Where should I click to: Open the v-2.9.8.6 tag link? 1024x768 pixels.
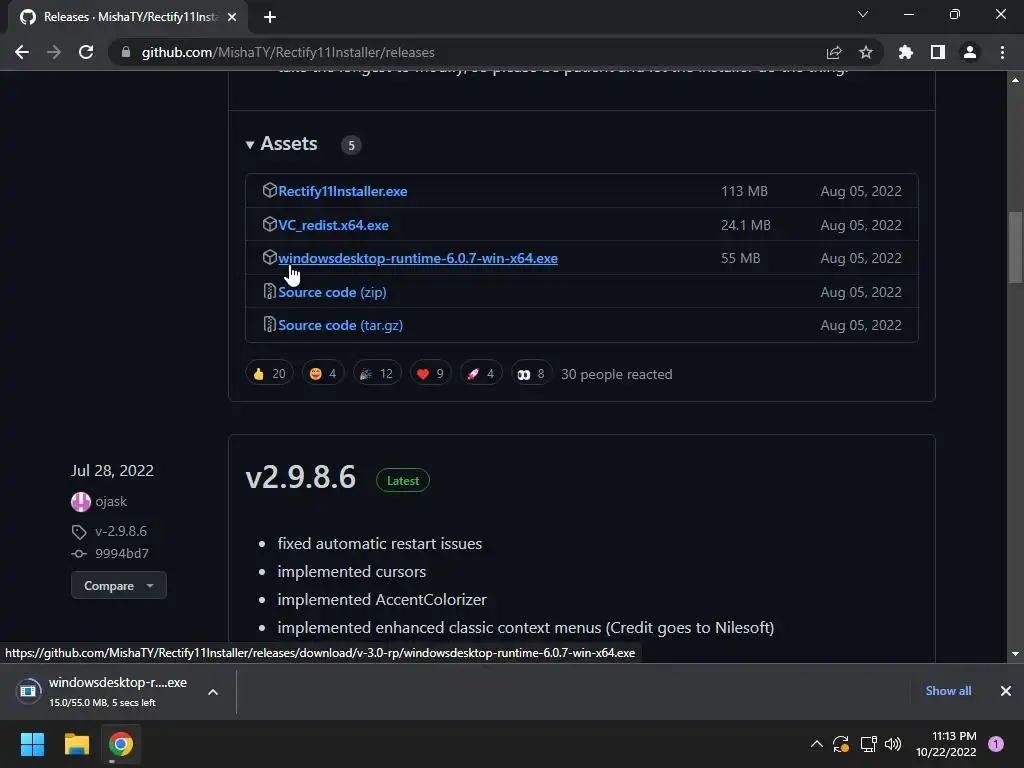(121, 532)
